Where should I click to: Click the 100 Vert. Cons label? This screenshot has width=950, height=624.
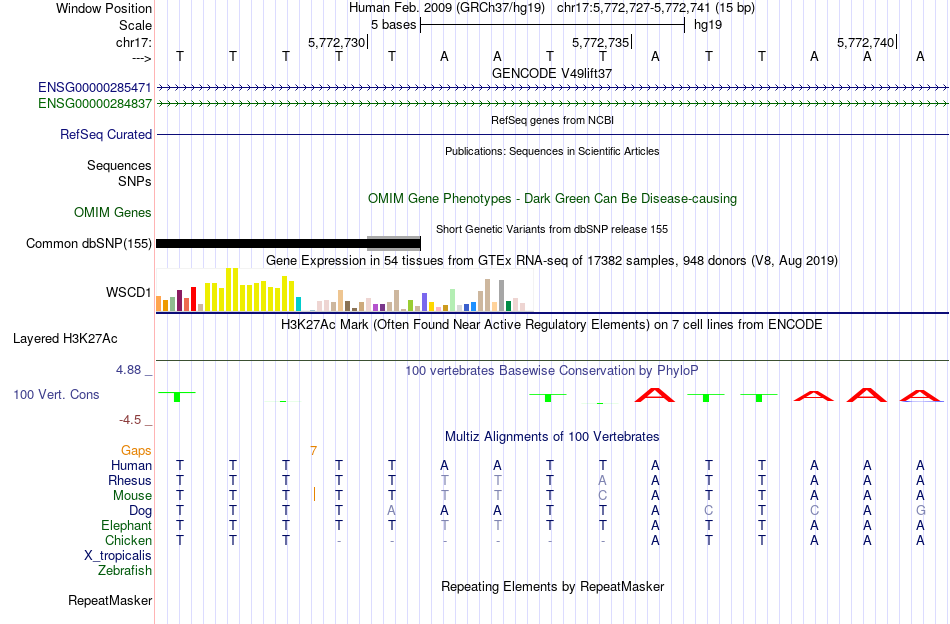click(x=56, y=394)
